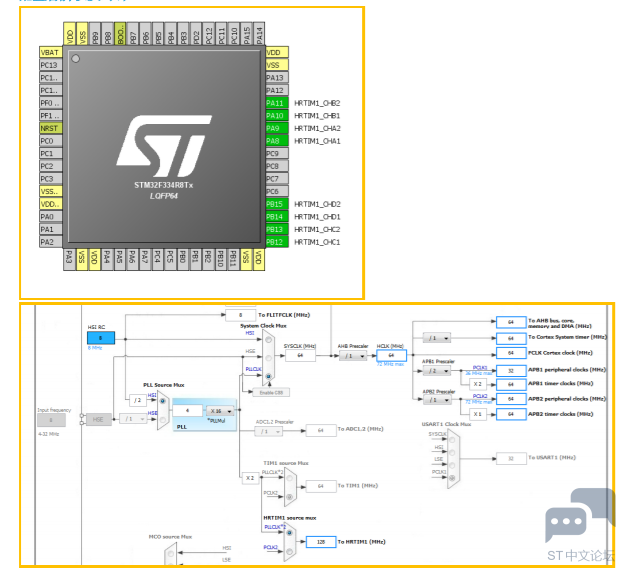Open the Cortex System timer divider dropdown

click(437, 338)
